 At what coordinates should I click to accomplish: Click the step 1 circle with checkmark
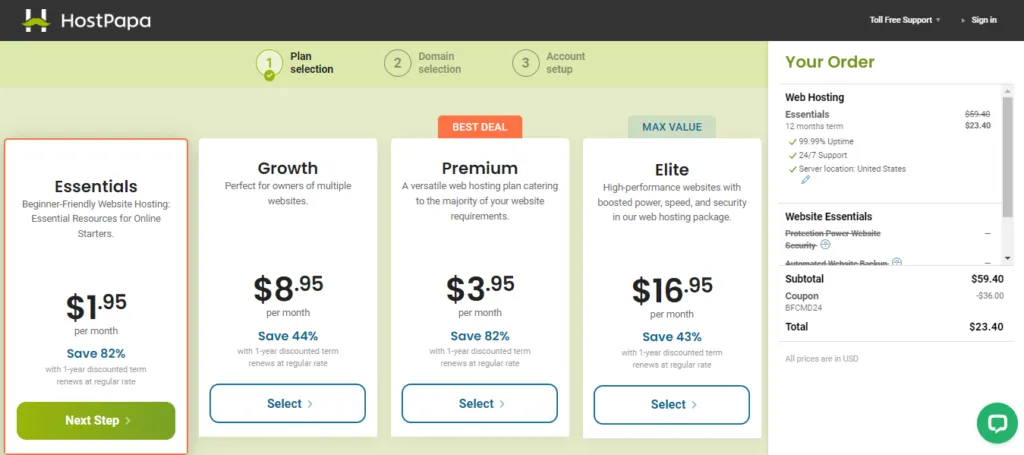click(x=269, y=64)
